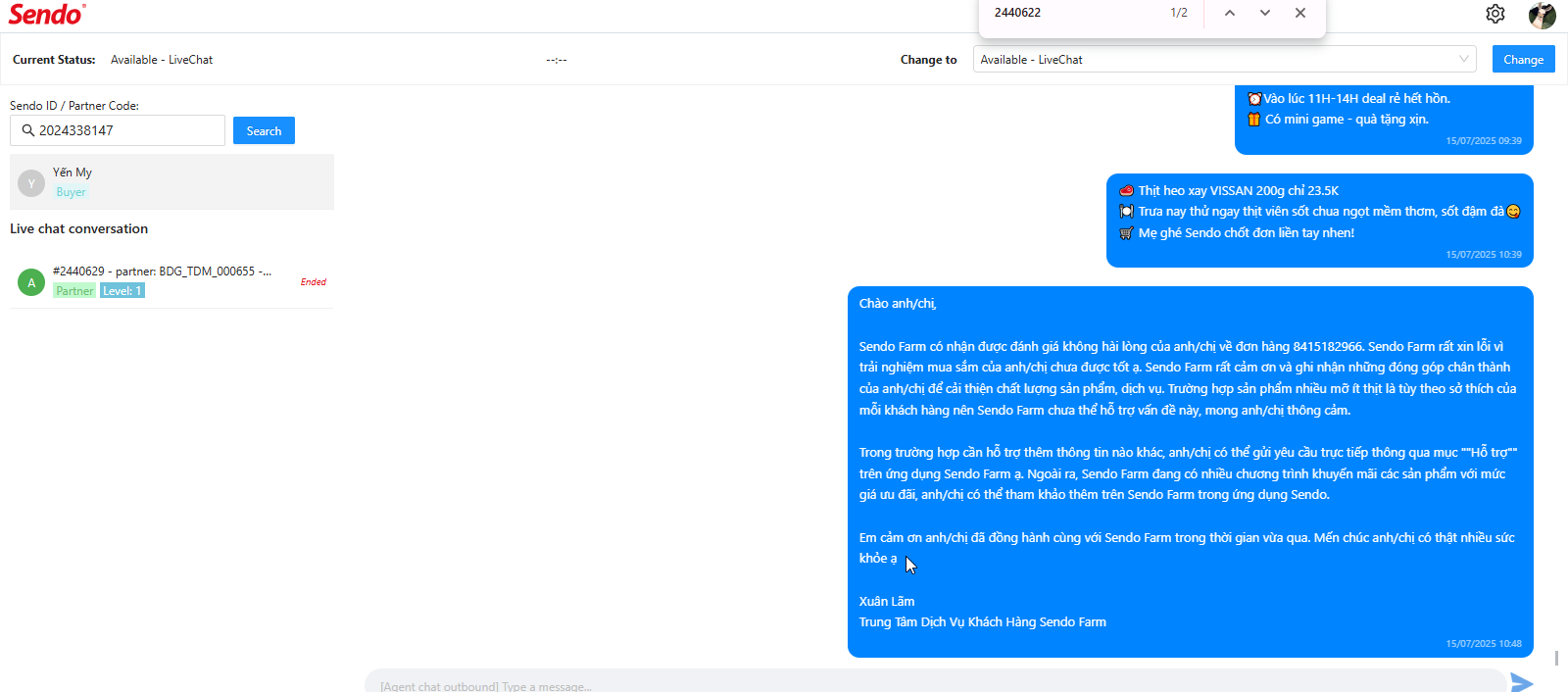Click the message about VISSAN minced pork
1568x692 pixels.
1320,221
